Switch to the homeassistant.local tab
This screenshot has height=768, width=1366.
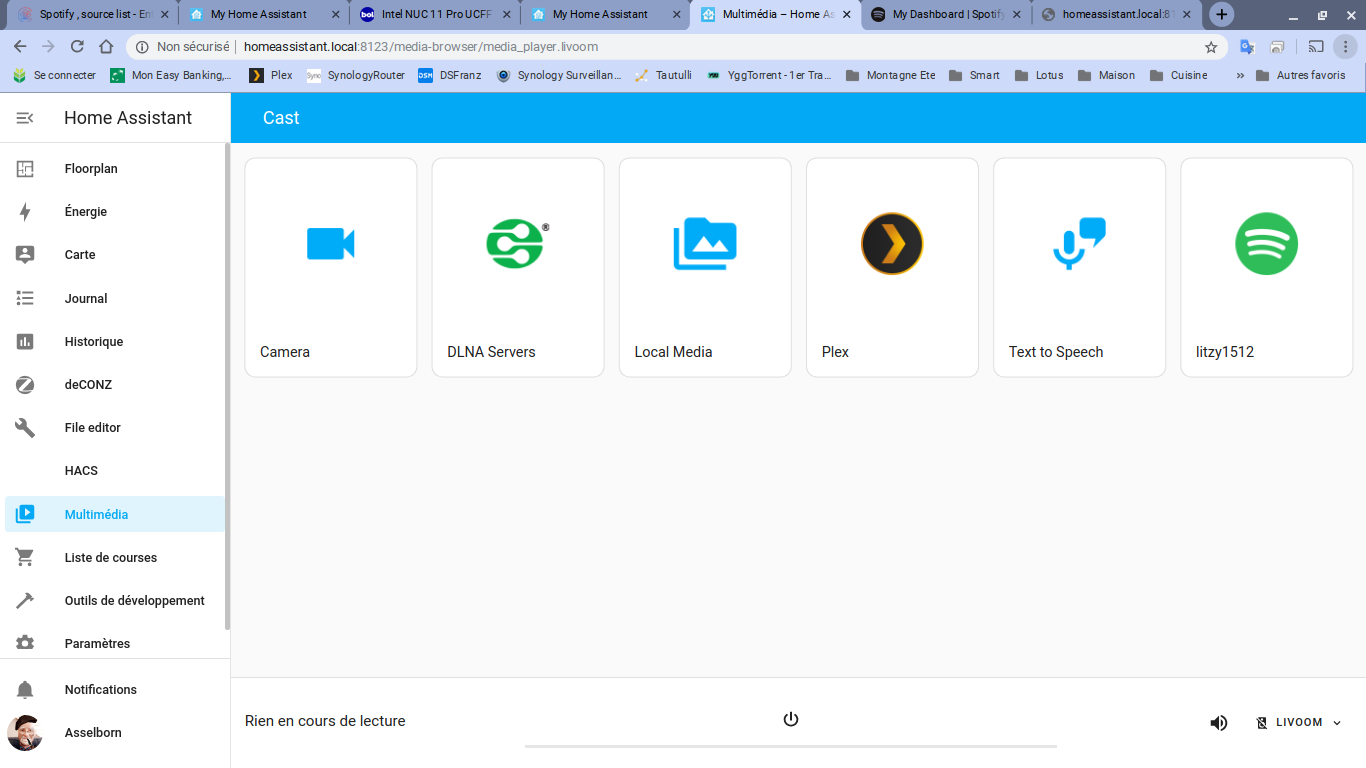pos(1116,14)
